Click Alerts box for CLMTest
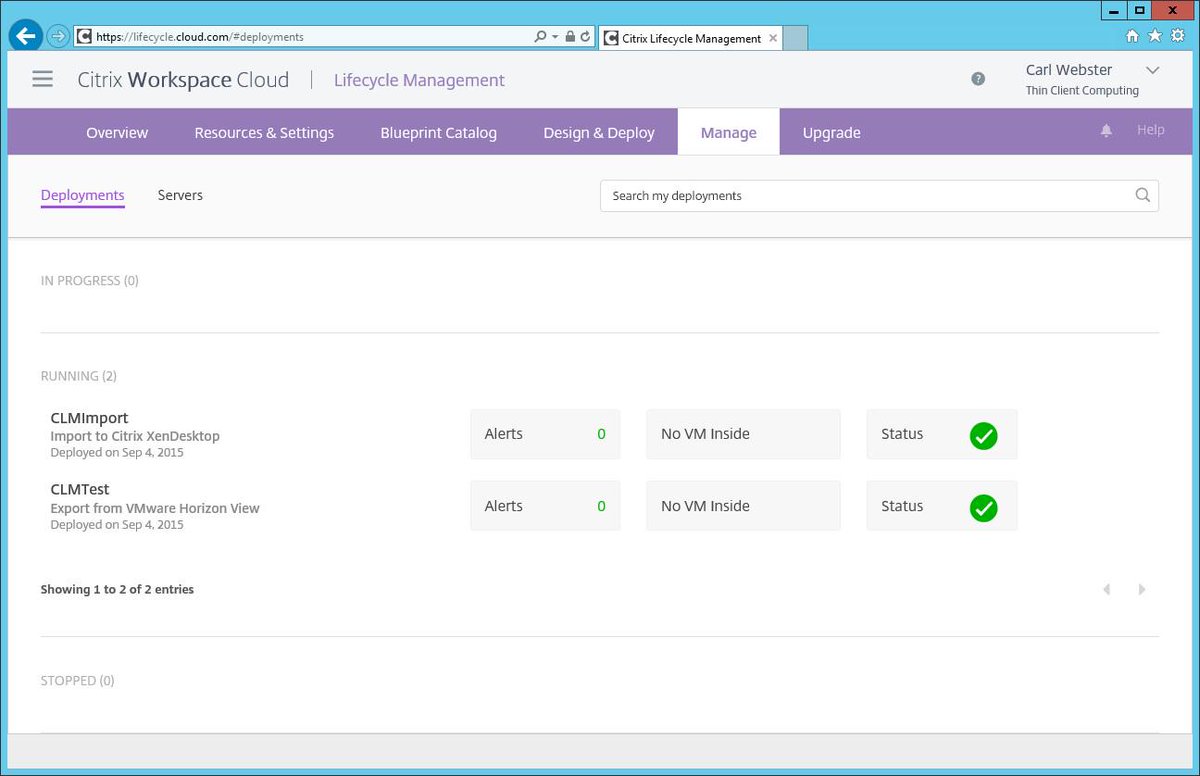The height and width of the screenshot is (776, 1200). pyautogui.click(x=545, y=506)
